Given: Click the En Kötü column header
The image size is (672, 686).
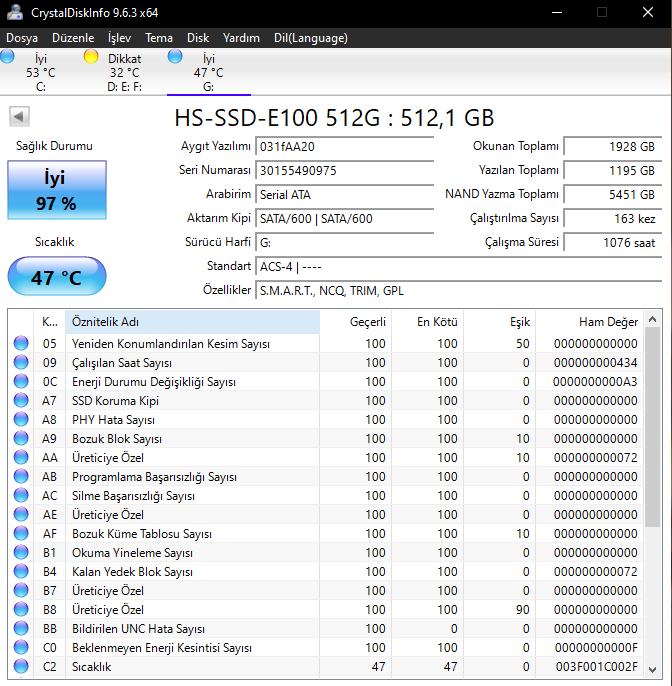Looking at the screenshot, I should pyautogui.click(x=428, y=322).
